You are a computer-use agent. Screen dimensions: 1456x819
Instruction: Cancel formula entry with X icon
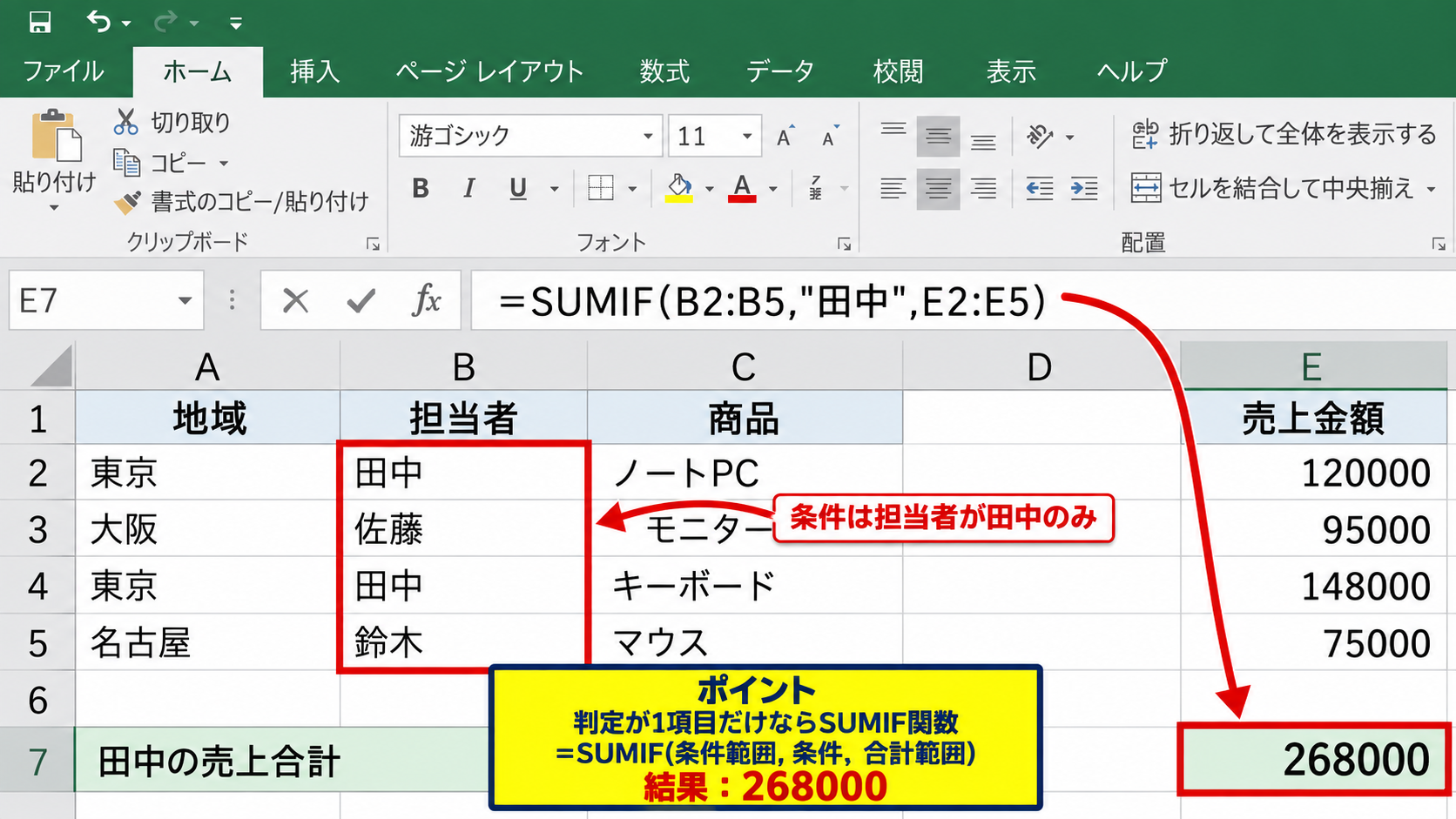(x=295, y=301)
